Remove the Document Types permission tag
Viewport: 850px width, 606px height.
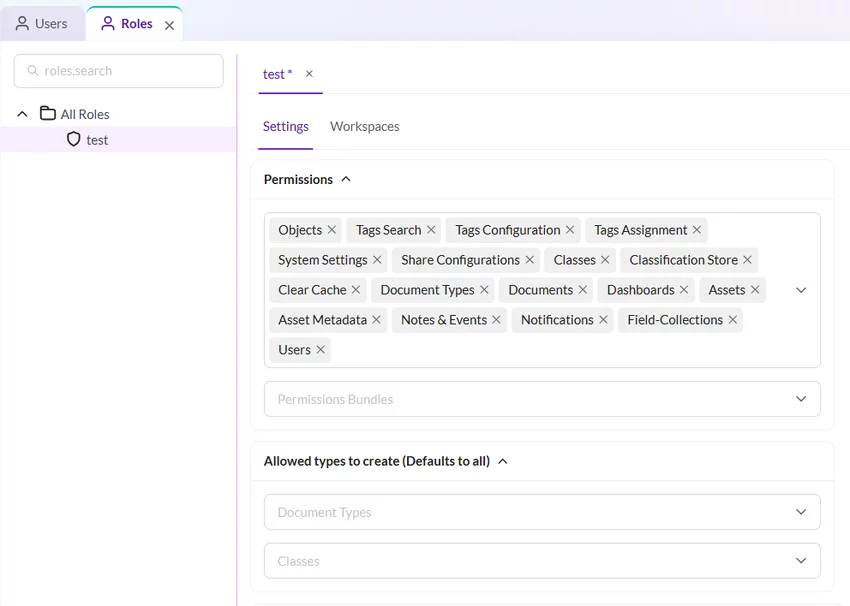coord(484,290)
